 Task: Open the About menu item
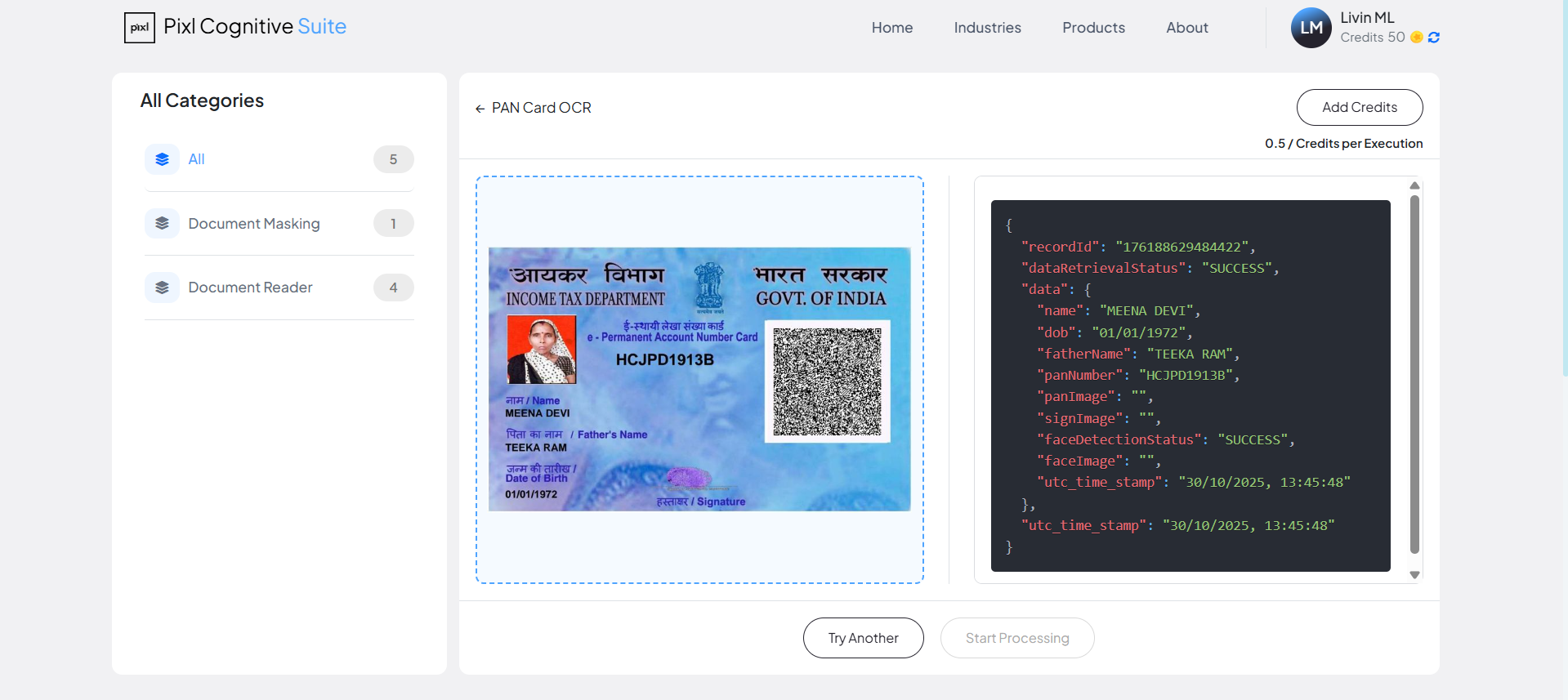[1187, 28]
